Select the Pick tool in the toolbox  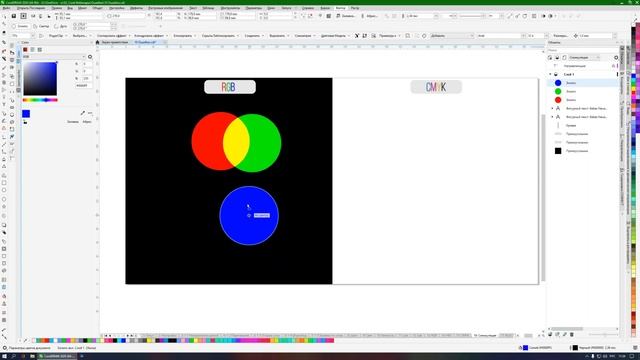(x=4, y=16)
